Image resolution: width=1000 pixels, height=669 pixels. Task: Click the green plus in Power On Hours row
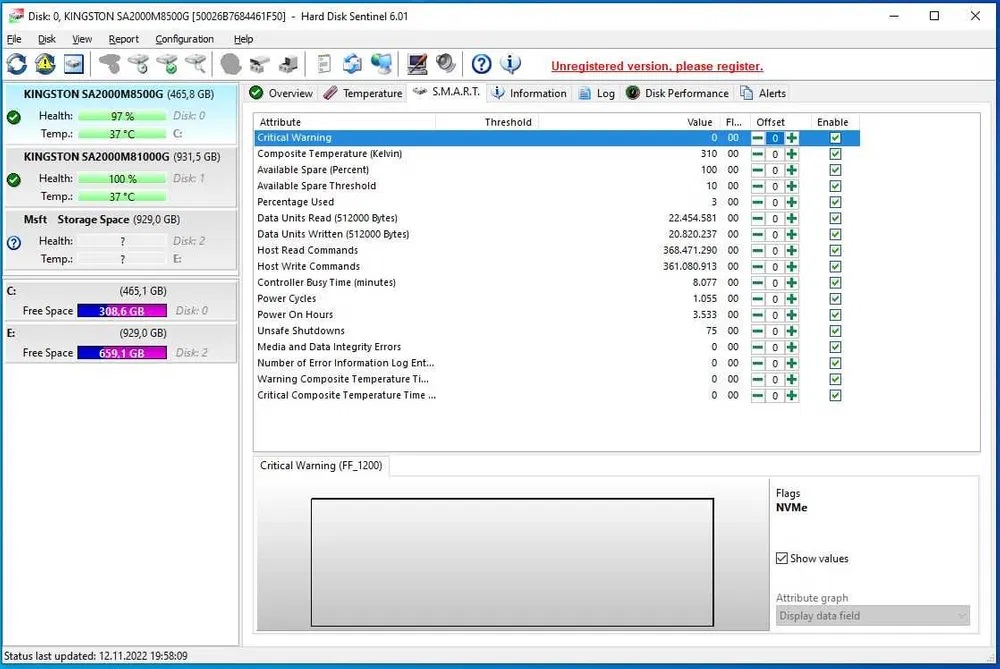point(791,315)
